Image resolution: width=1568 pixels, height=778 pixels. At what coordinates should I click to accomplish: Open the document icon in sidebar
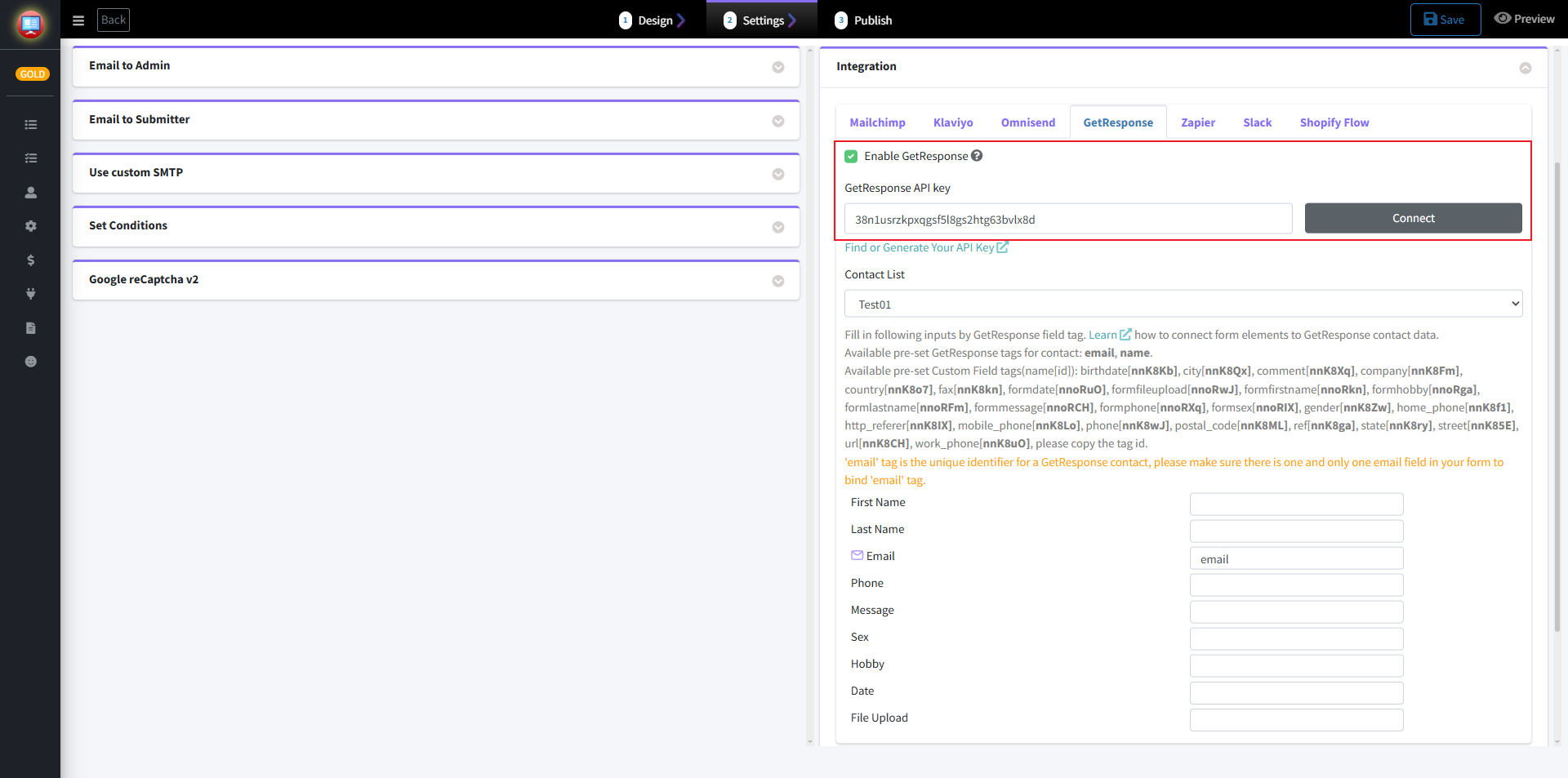coord(31,328)
